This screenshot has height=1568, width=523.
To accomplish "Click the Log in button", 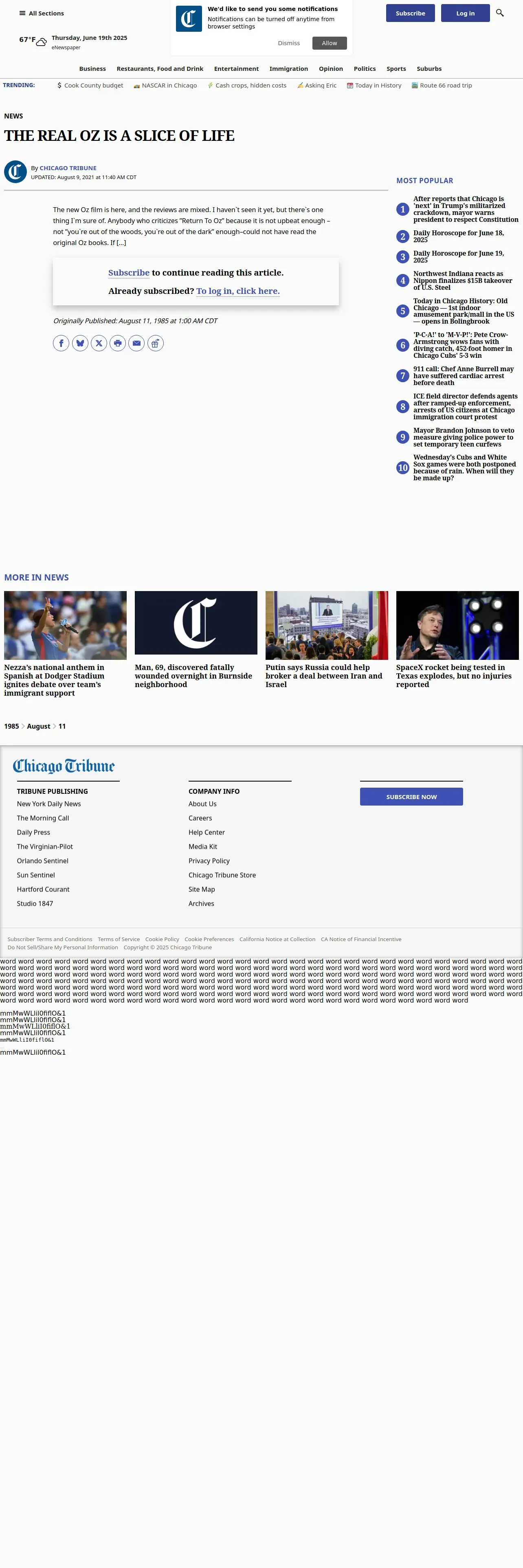I will 465,13.
